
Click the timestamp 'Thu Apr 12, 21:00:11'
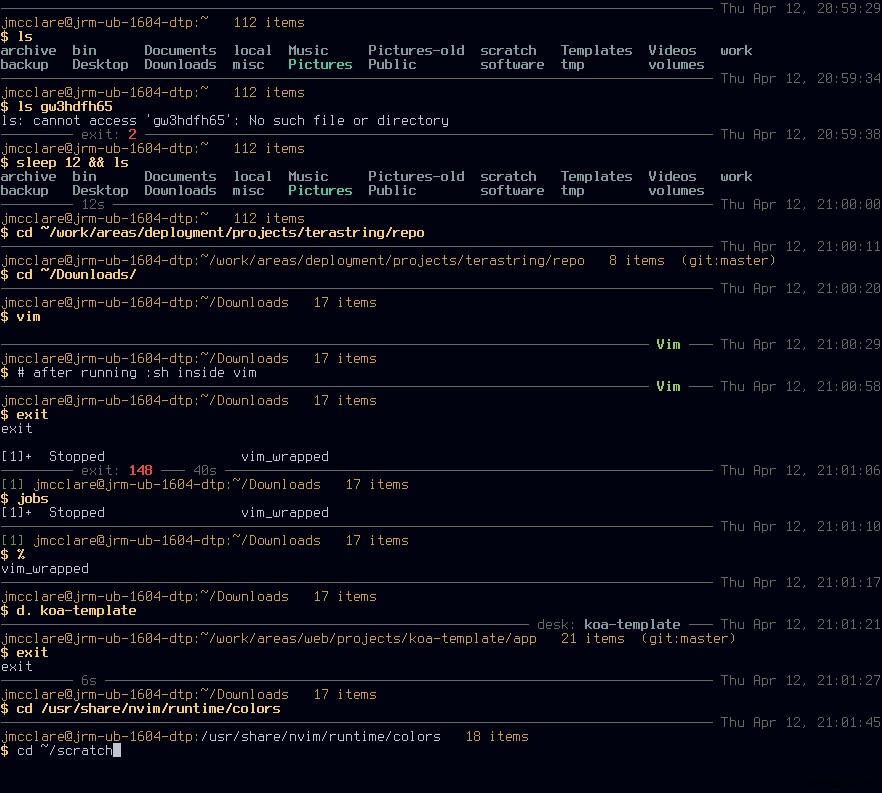tap(800, 246)
